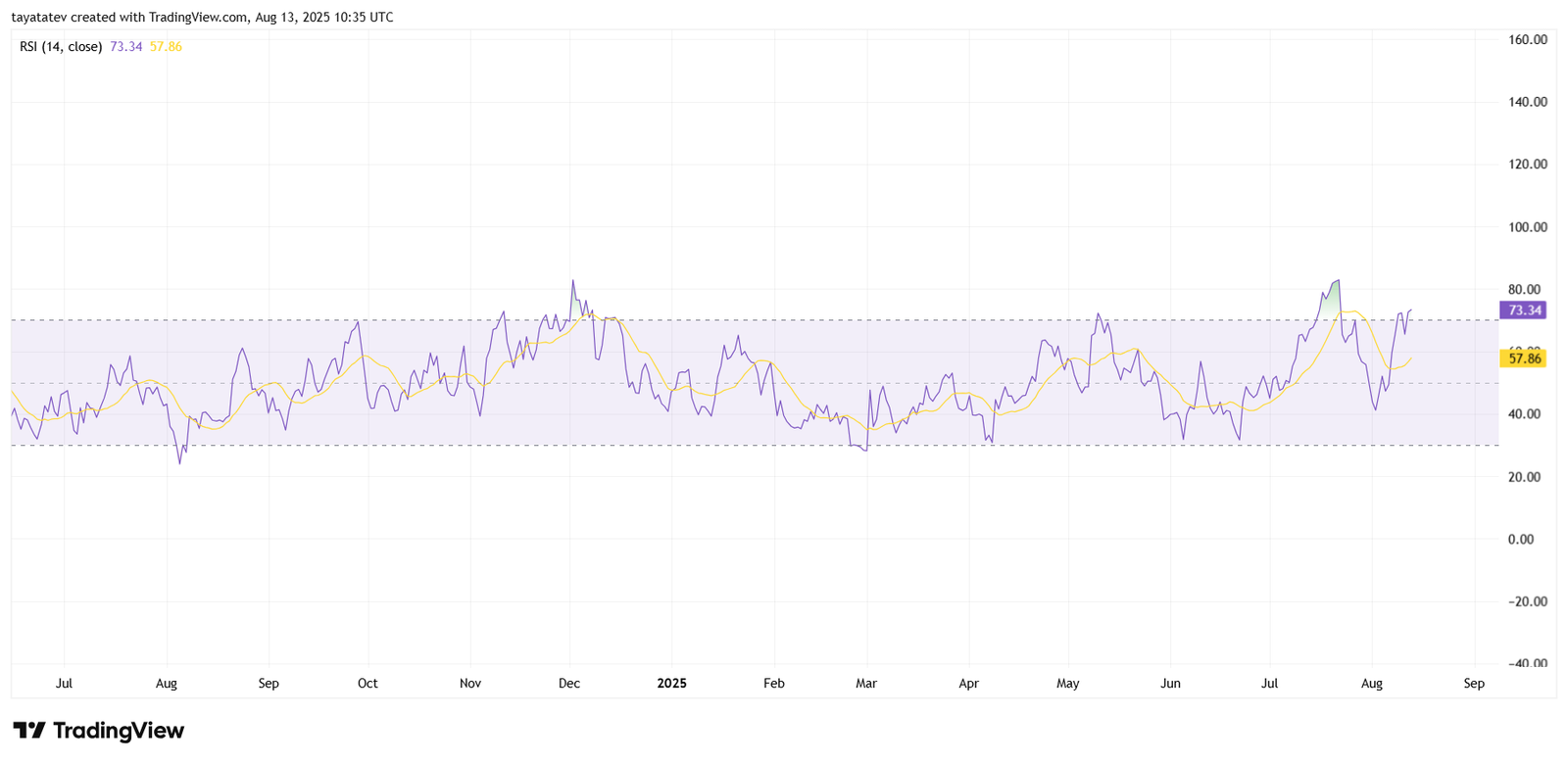Viewport: 1568px width, 763px height.
Task: Click the Sep label at far right of time axis
Action: click(1474, 684)
